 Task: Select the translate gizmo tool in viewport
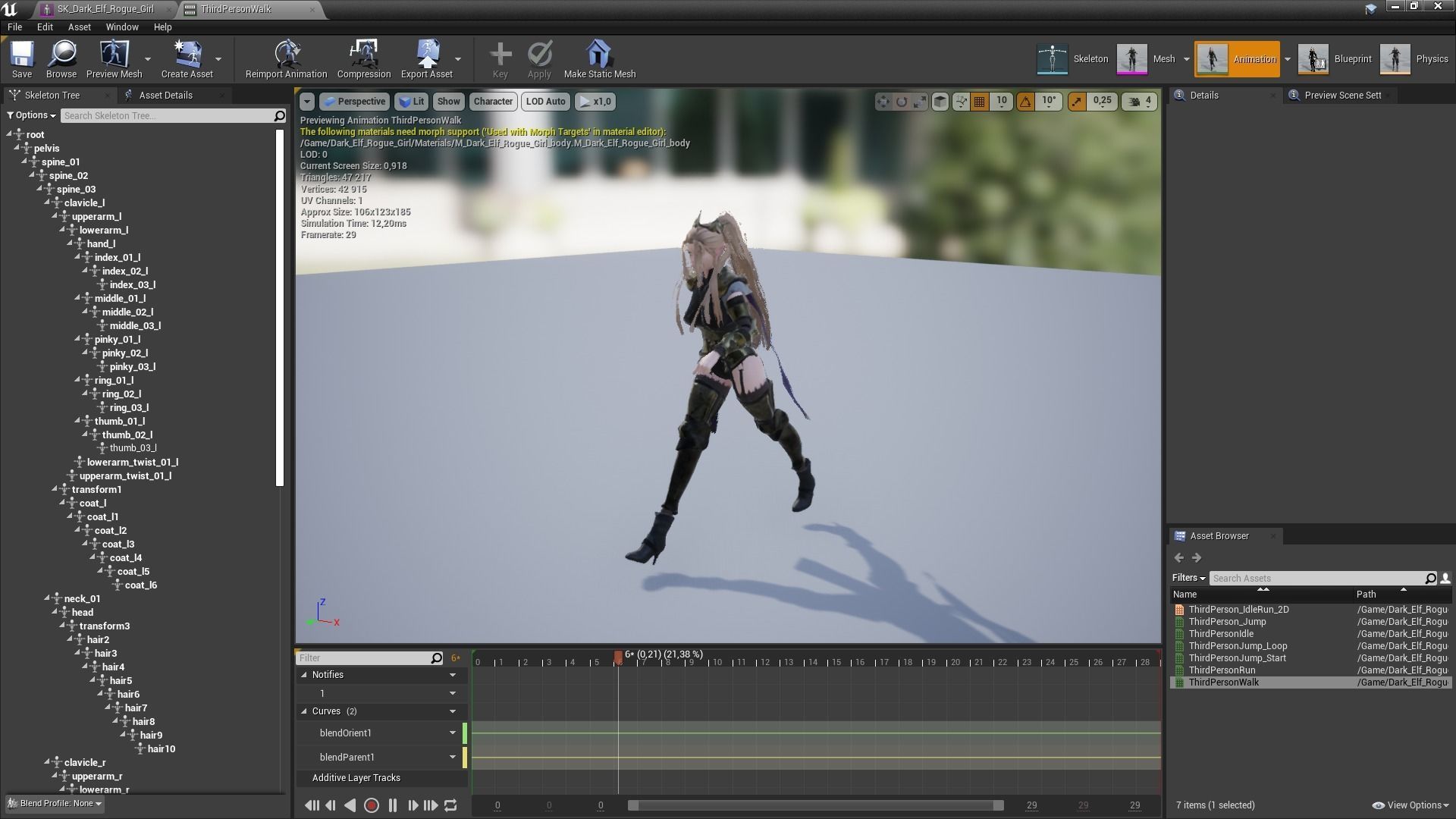pyautogui.click(x=883, y=102)
